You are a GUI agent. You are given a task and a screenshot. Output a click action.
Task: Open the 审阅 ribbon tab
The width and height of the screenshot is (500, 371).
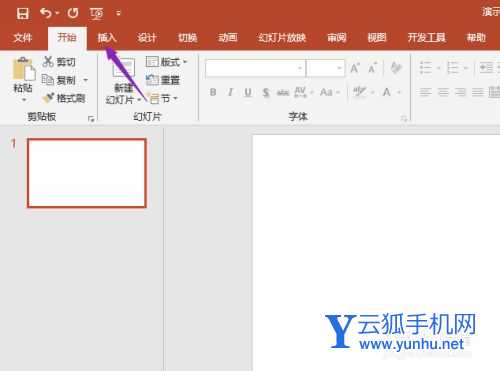coord(337,38)
